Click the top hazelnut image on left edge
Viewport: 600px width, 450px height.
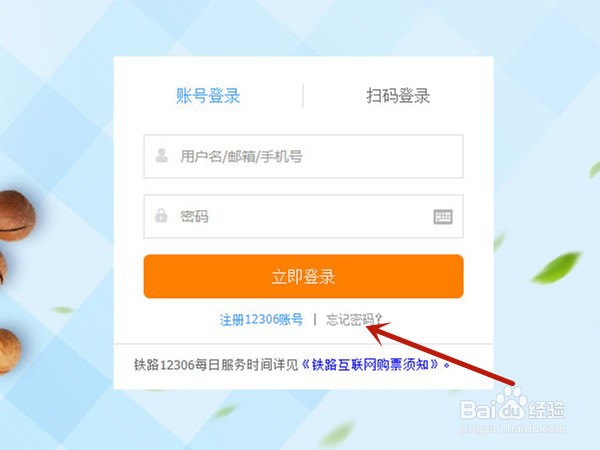(16, 215)
